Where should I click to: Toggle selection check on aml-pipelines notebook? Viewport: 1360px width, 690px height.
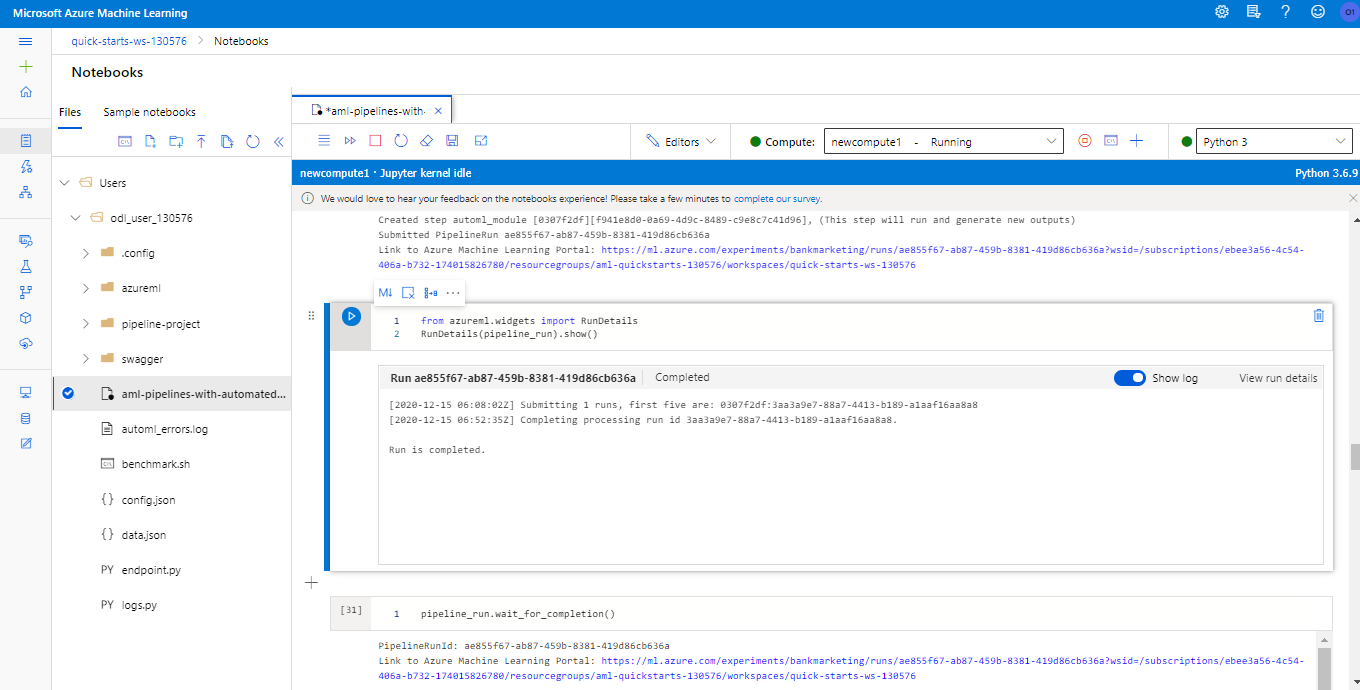[x=68, y=393]
